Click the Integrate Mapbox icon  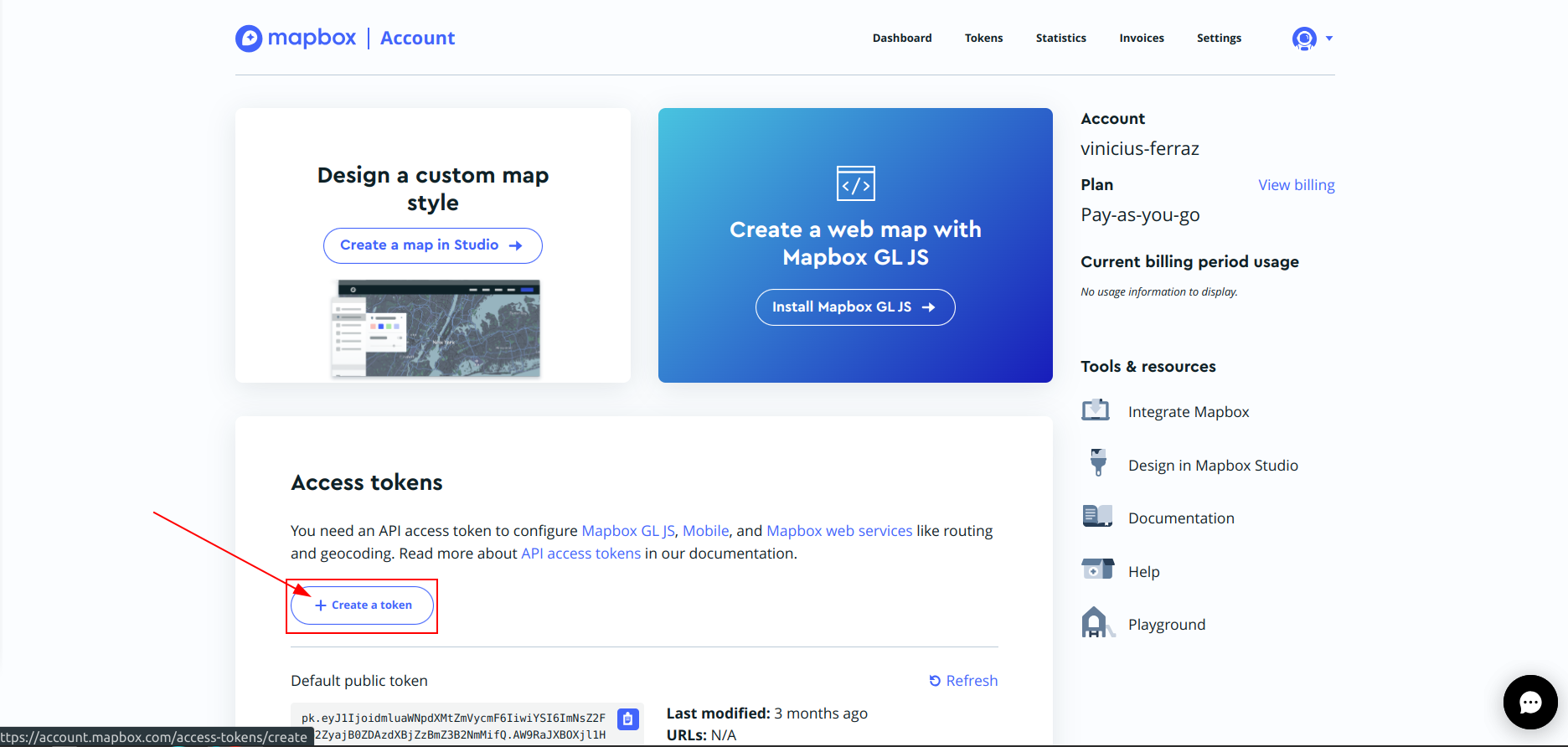pos(1096,410)
